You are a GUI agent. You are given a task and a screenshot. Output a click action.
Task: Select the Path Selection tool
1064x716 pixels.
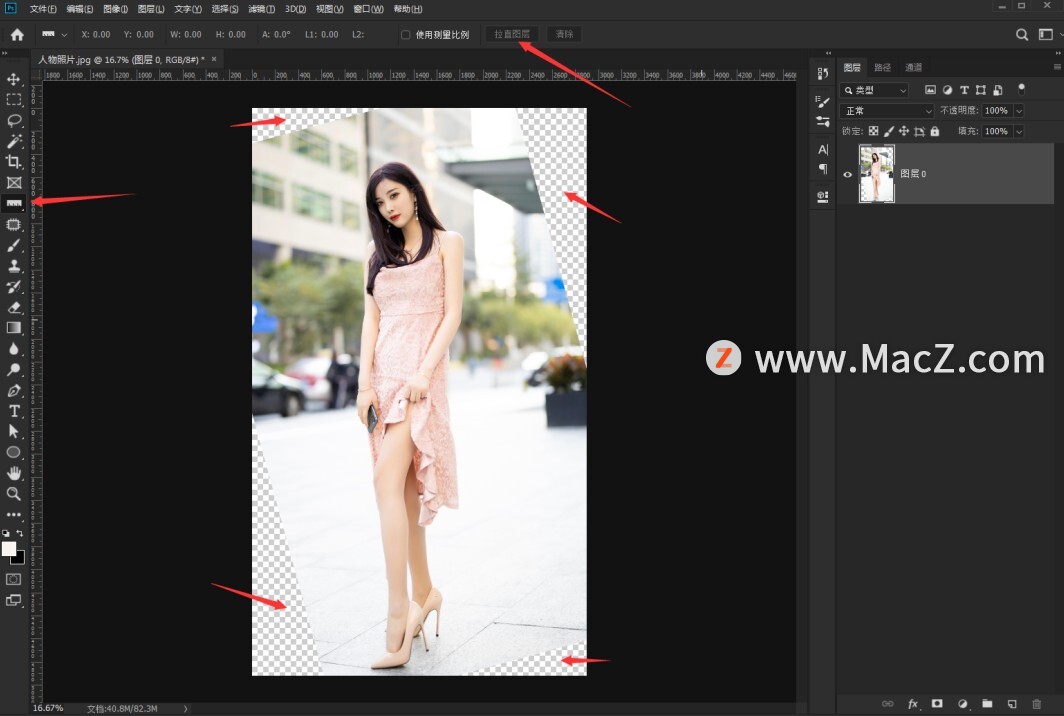[x=14, y=432]
